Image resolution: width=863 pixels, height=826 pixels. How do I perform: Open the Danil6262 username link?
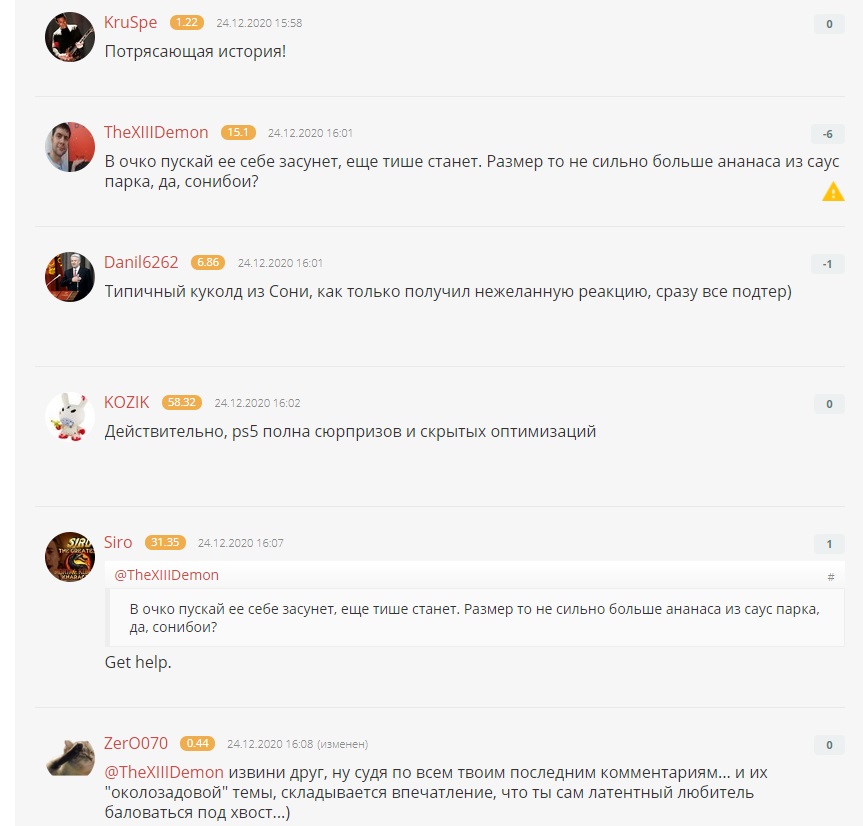tap(141, 262)
